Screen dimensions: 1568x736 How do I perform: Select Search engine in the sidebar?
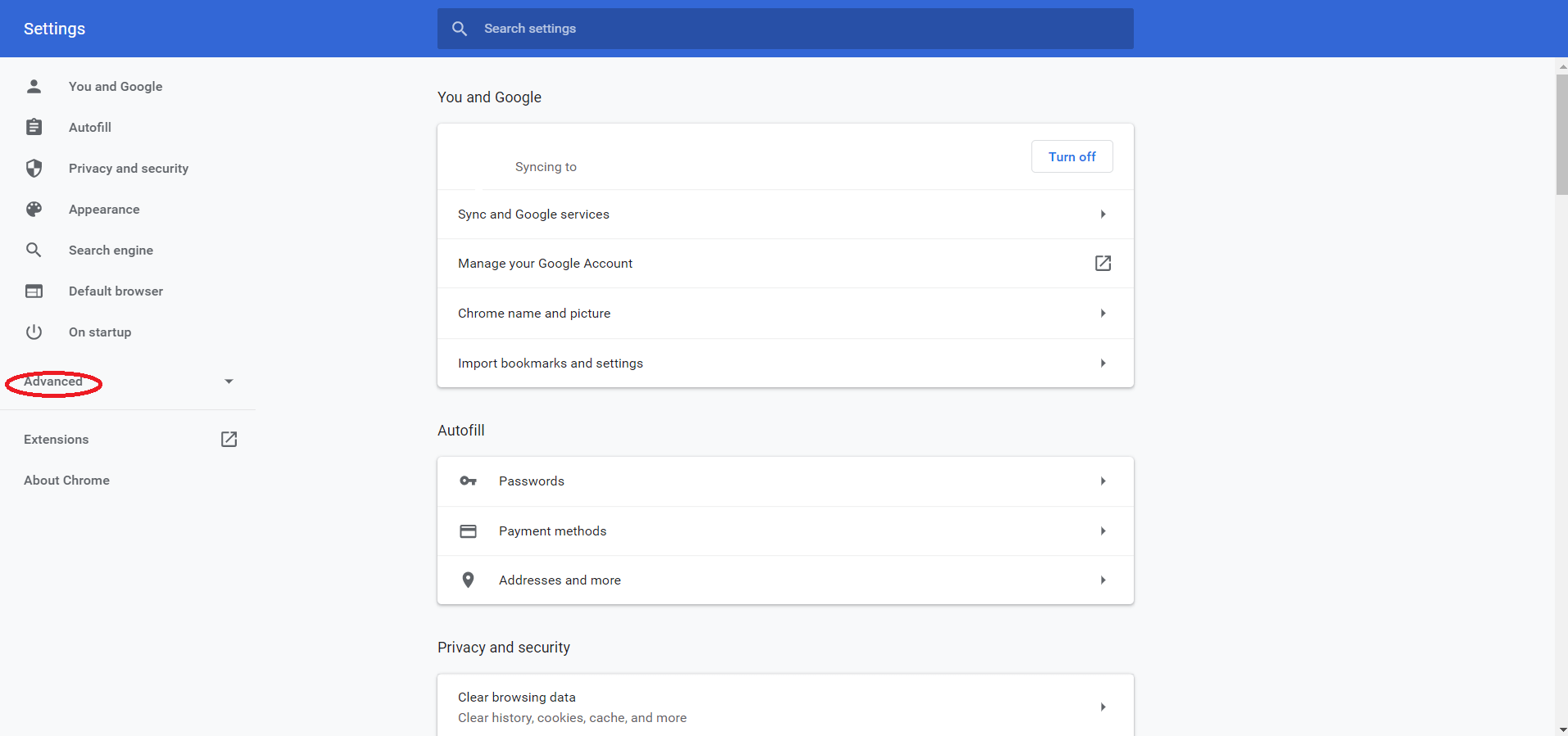(111, 250)
